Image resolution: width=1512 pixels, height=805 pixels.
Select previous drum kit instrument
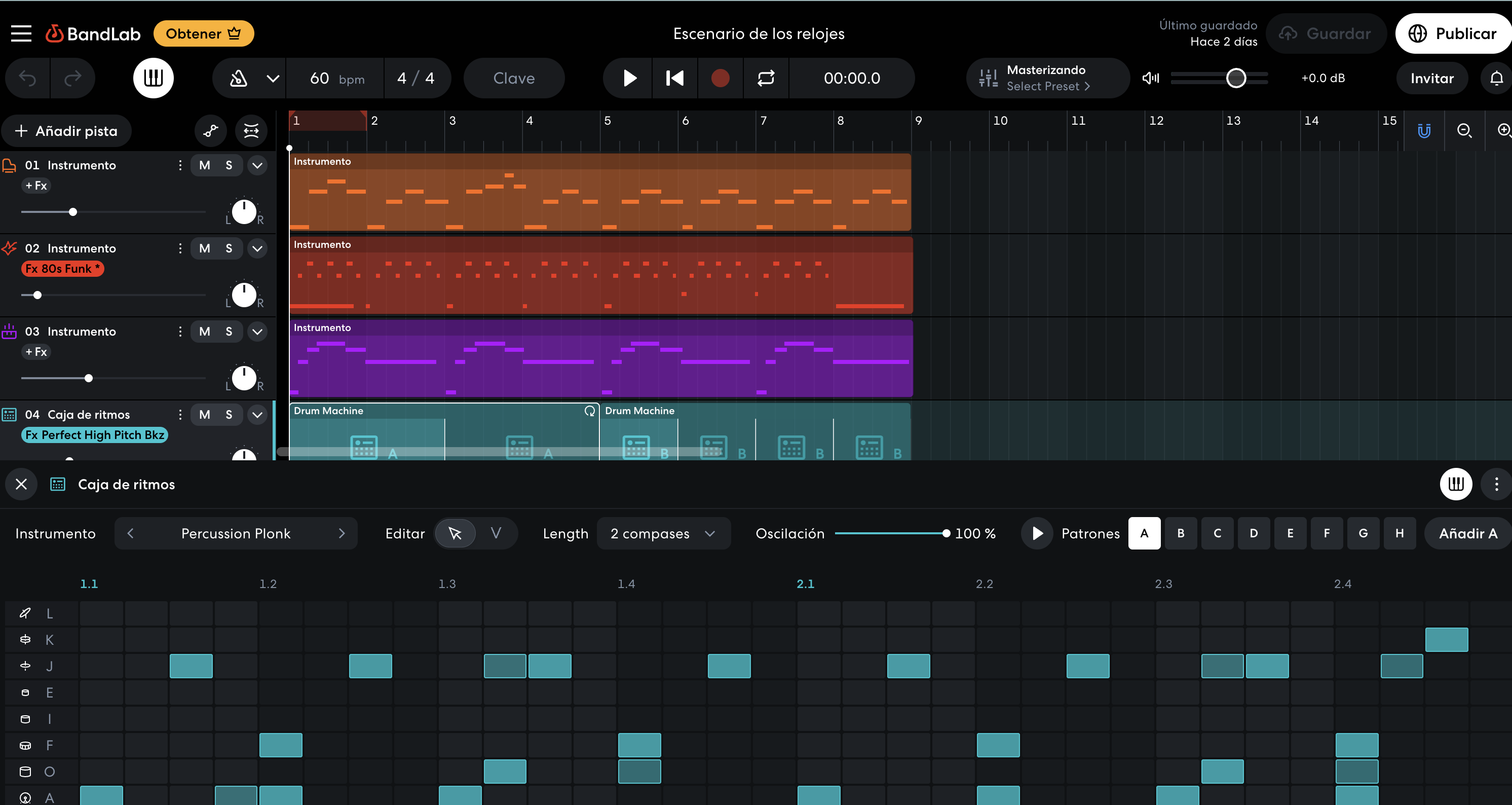coord(131,533)
